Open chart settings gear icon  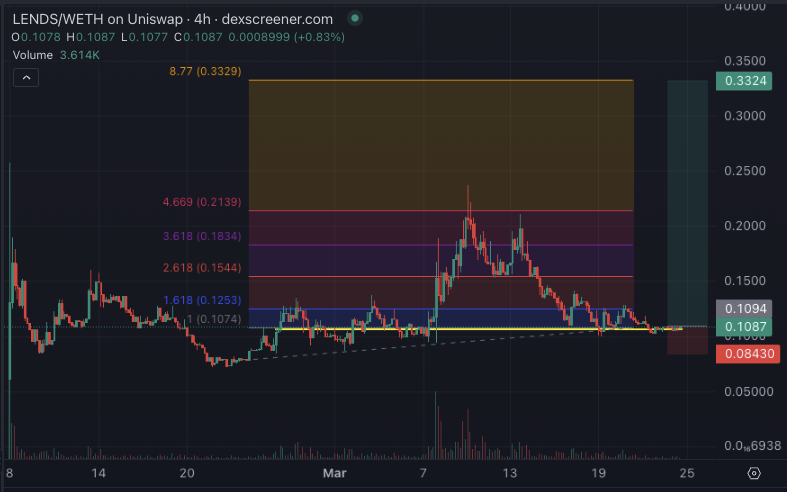pos(754,473)
